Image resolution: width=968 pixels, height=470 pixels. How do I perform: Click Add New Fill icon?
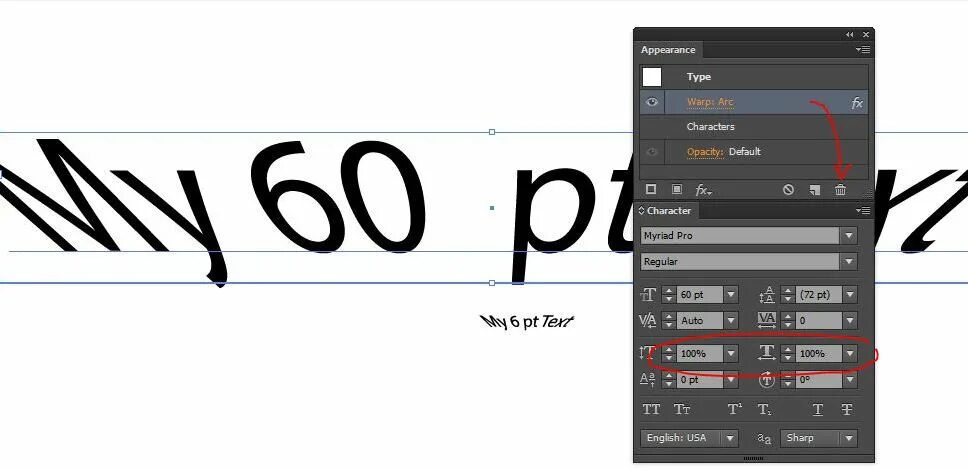676,189
